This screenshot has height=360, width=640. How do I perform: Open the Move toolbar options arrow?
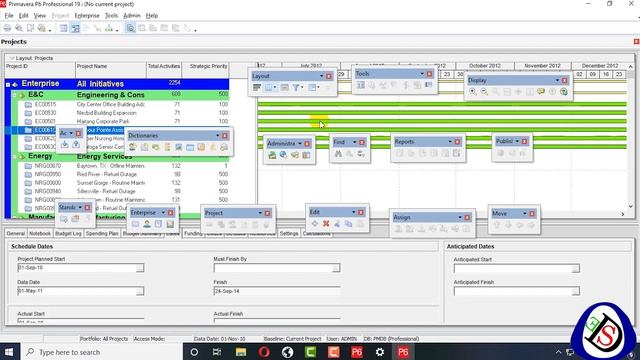tap(524, 213)
